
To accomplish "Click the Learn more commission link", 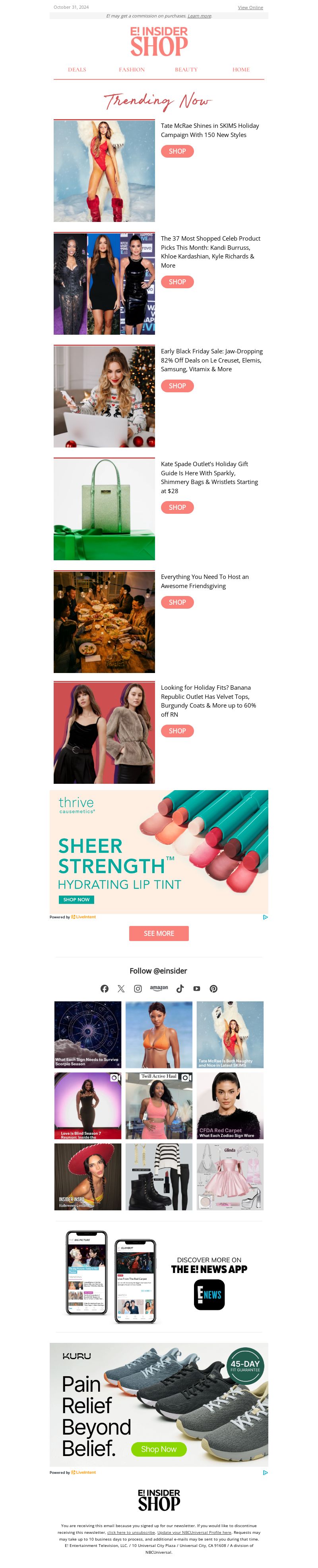I will coord(199,16).
